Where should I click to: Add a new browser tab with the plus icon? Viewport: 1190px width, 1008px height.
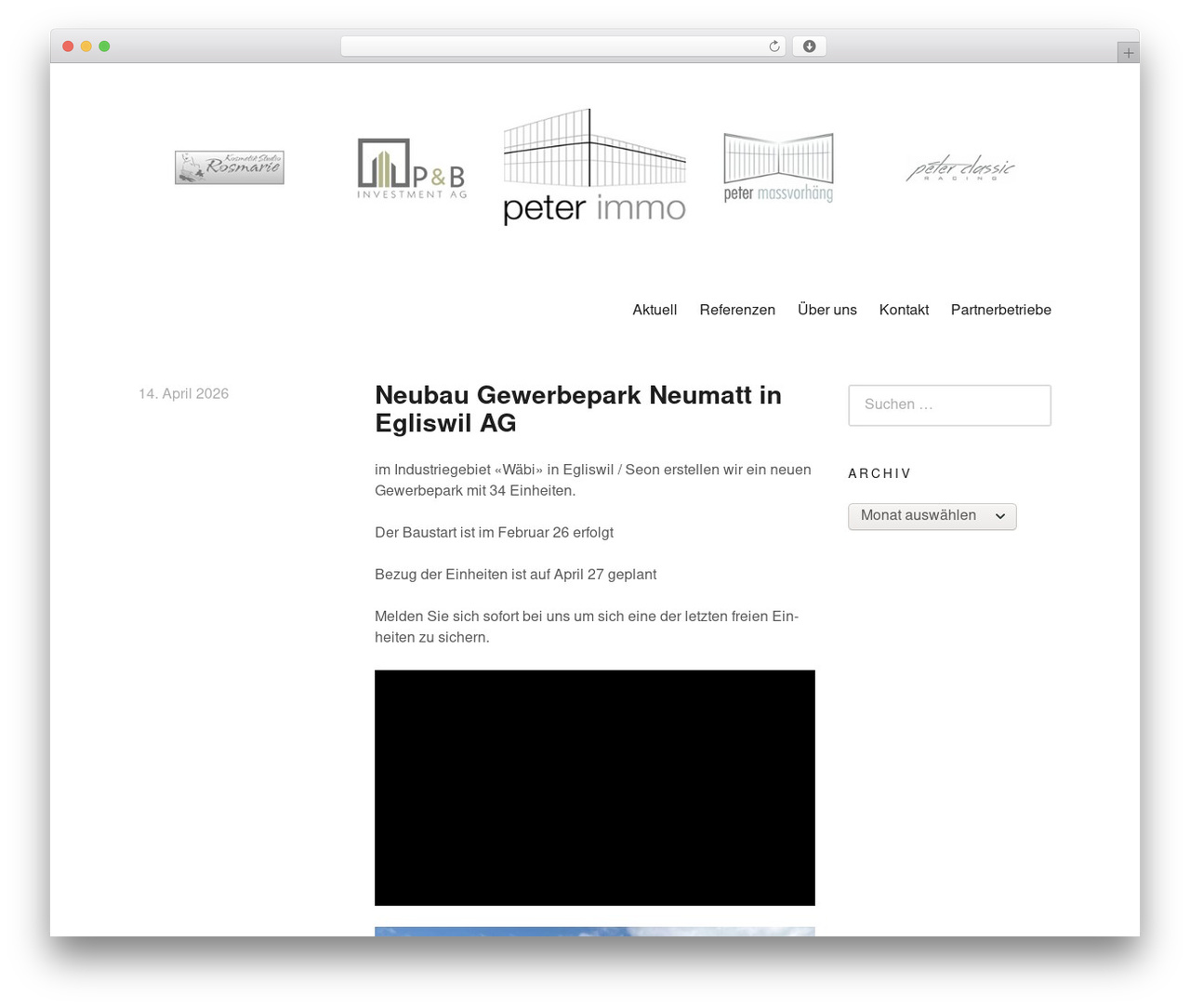pos(1129,53)
